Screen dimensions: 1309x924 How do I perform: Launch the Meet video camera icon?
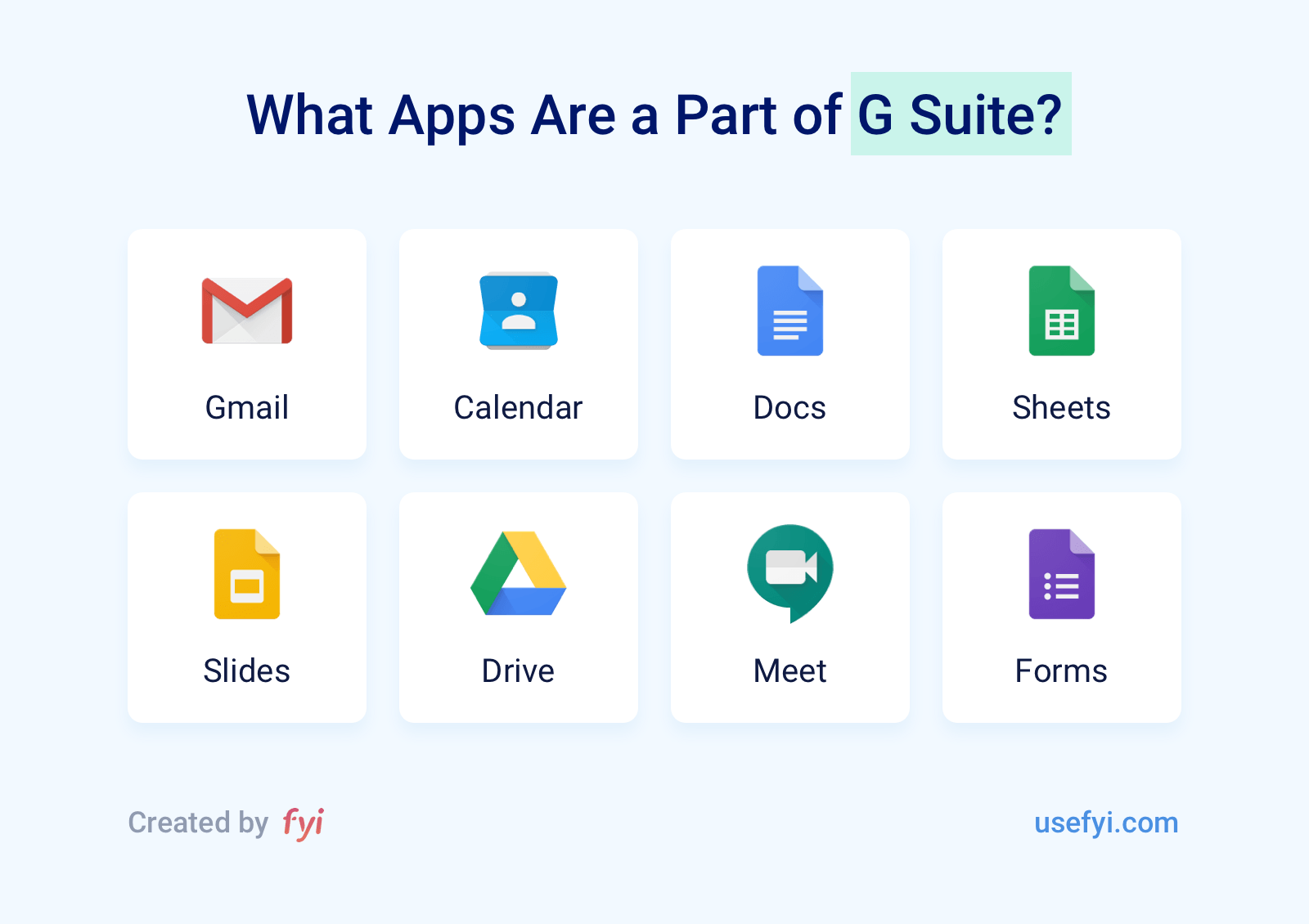pyautogui.click(x=789, y=572)
